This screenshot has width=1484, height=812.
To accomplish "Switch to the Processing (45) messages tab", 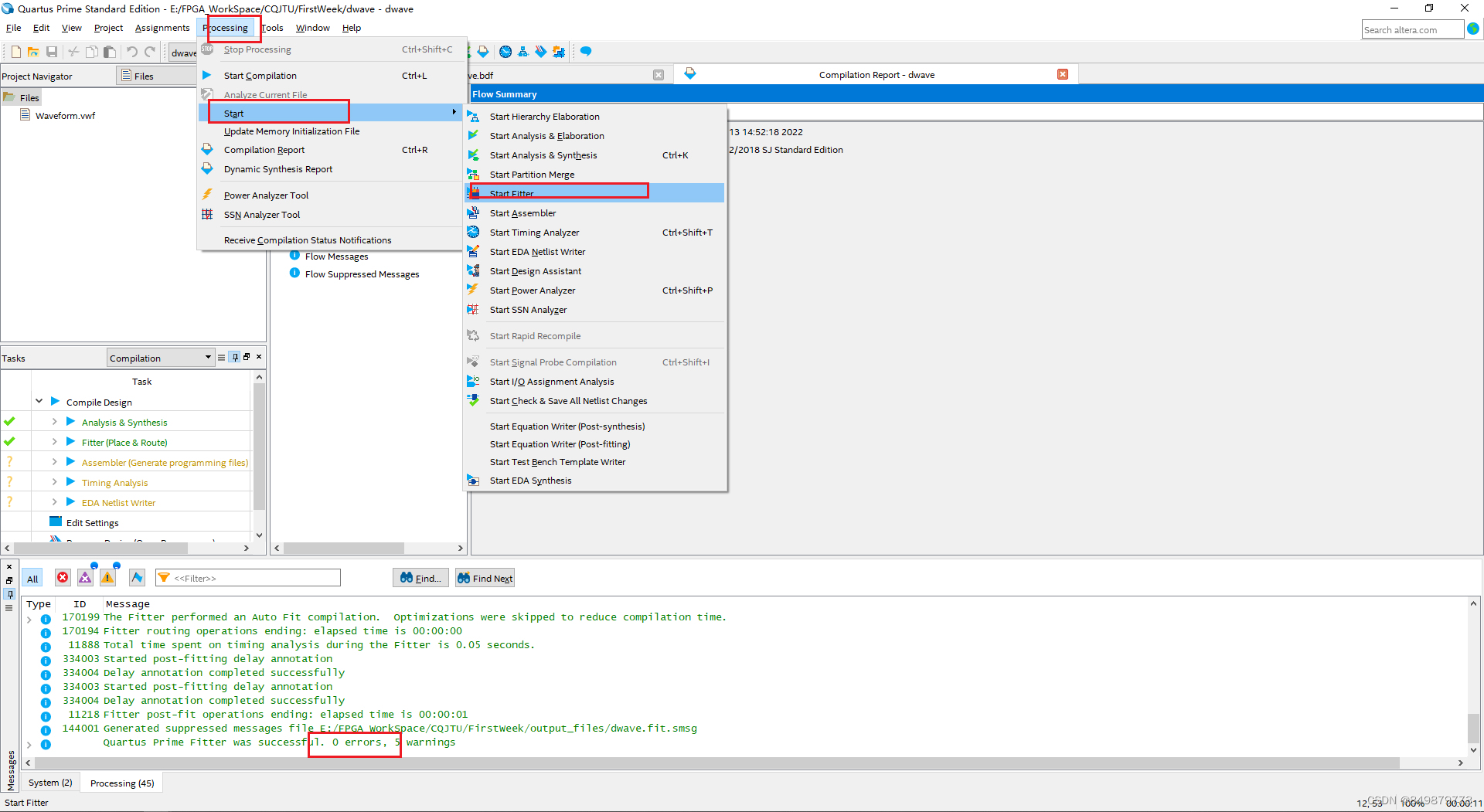I will click(x=122, y=783).
